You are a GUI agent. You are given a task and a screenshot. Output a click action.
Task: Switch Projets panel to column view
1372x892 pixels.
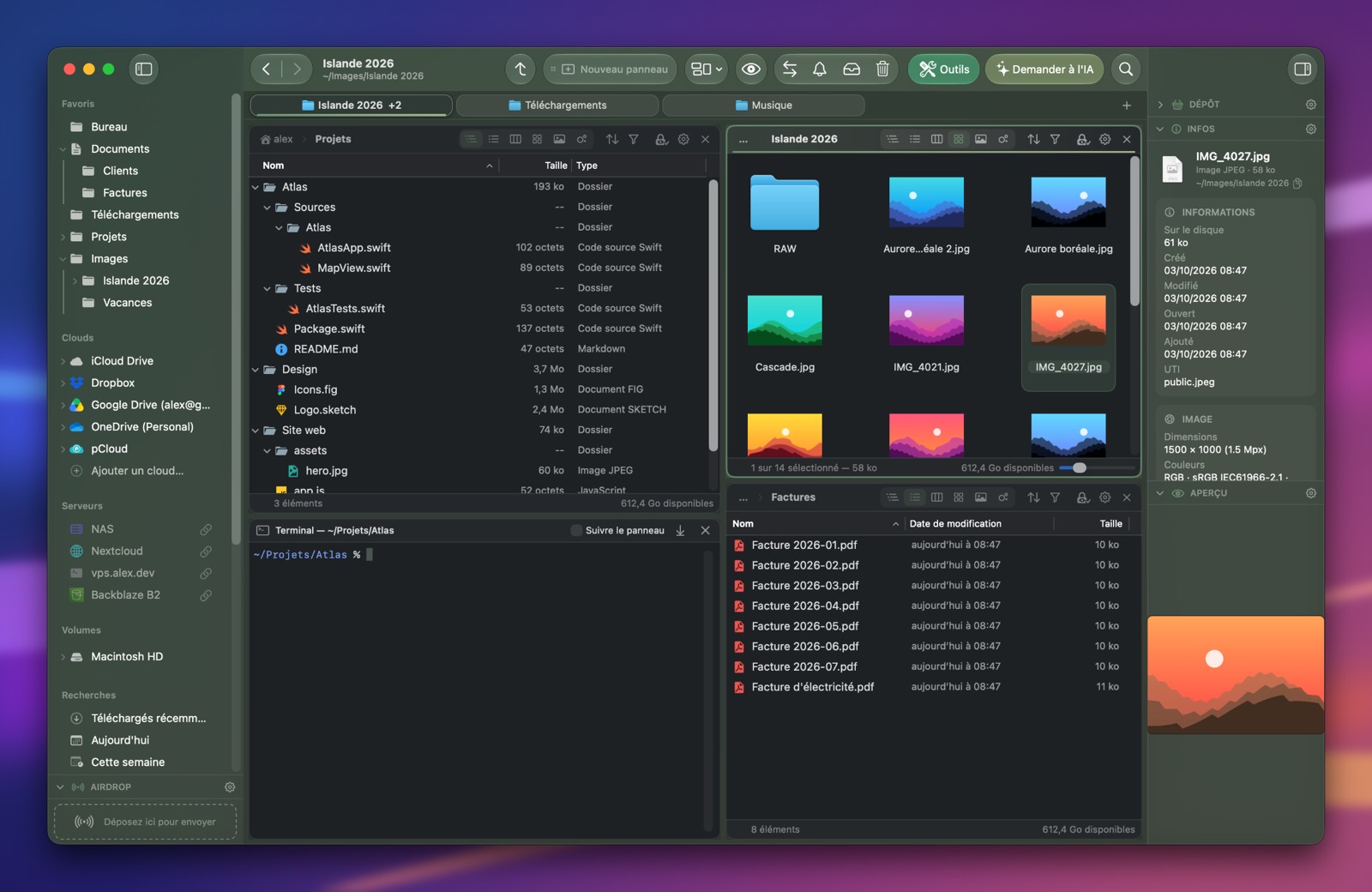[x=515, y=139]
